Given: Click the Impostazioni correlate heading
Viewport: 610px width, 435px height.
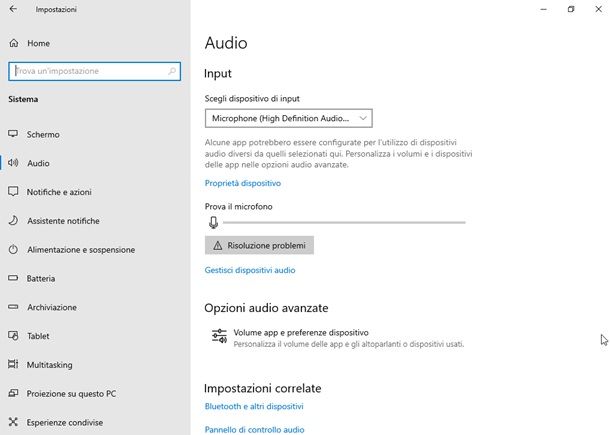Looking at the screenshot, I should coord(263,388).
